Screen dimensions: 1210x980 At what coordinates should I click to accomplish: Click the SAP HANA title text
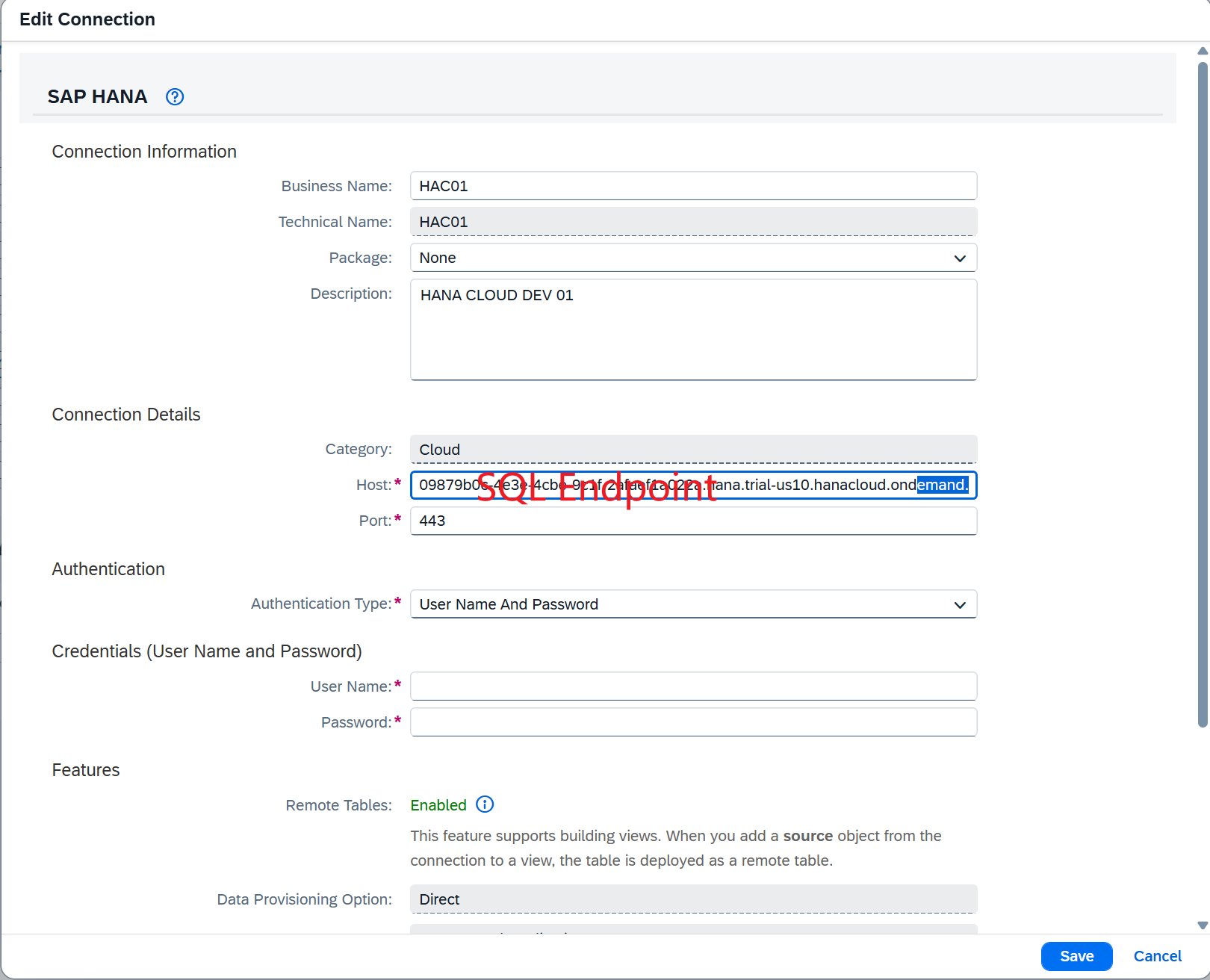(x=97, y=97)
